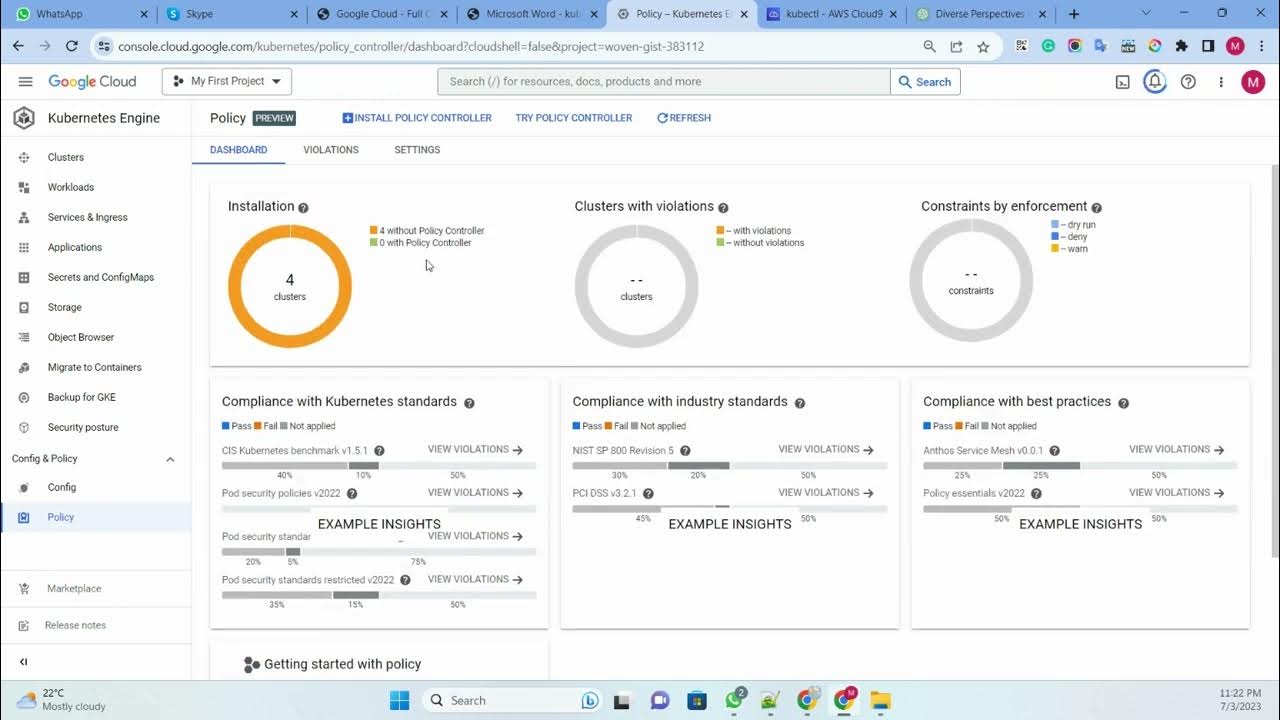View violations for PCI DSS v3.2.1
The width and height of the screenshot is (1280, 720).
826,493
